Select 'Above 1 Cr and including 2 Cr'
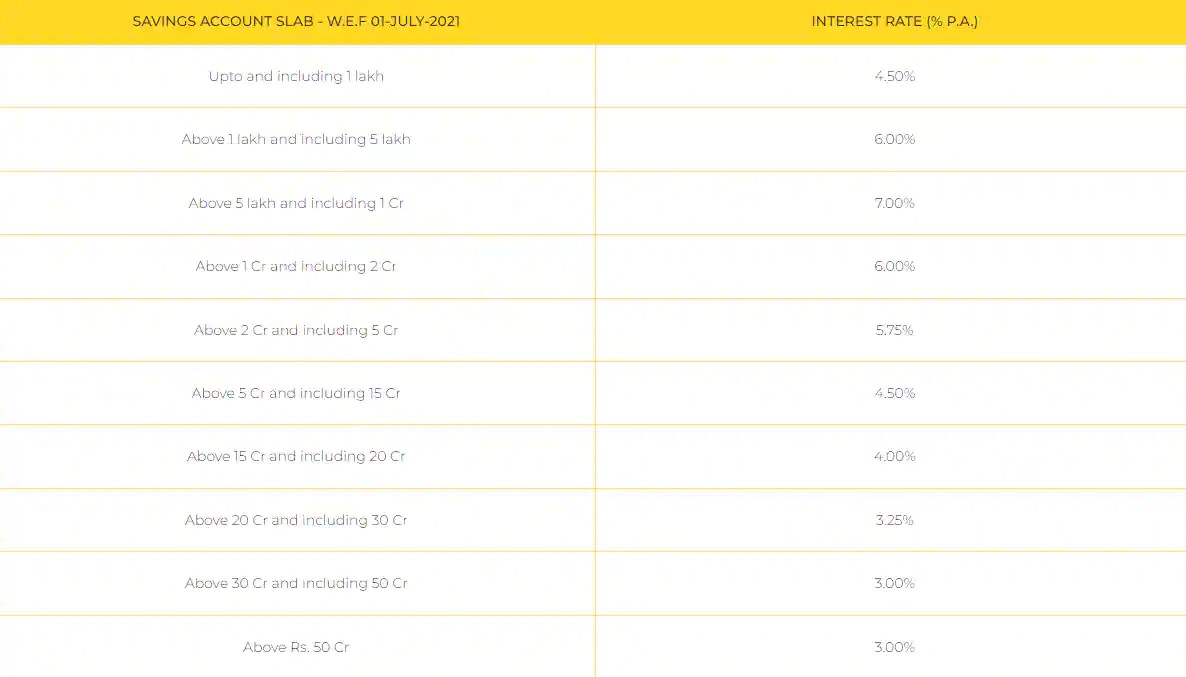The height and width of the screenshot is (677, 1186). point(296,266)
